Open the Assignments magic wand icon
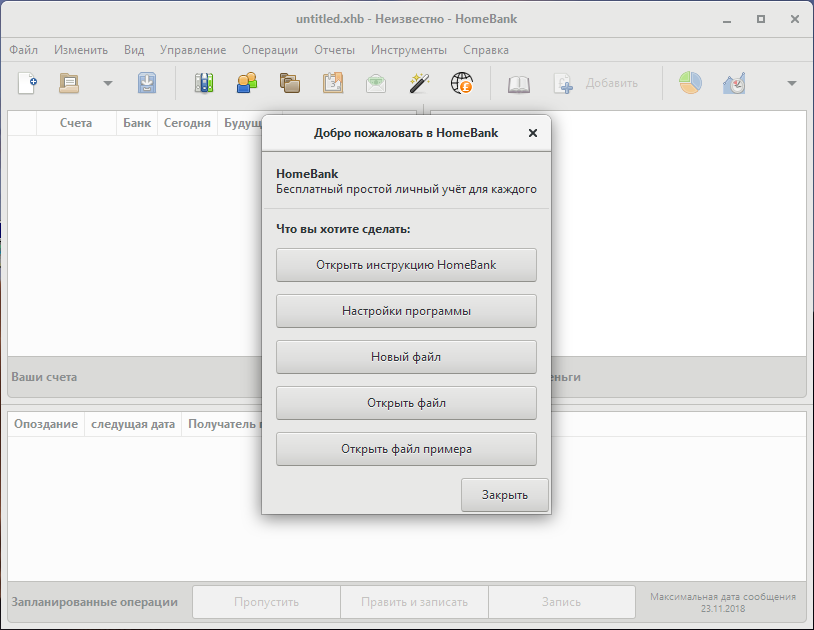The image size is (814, 630). 419,83
